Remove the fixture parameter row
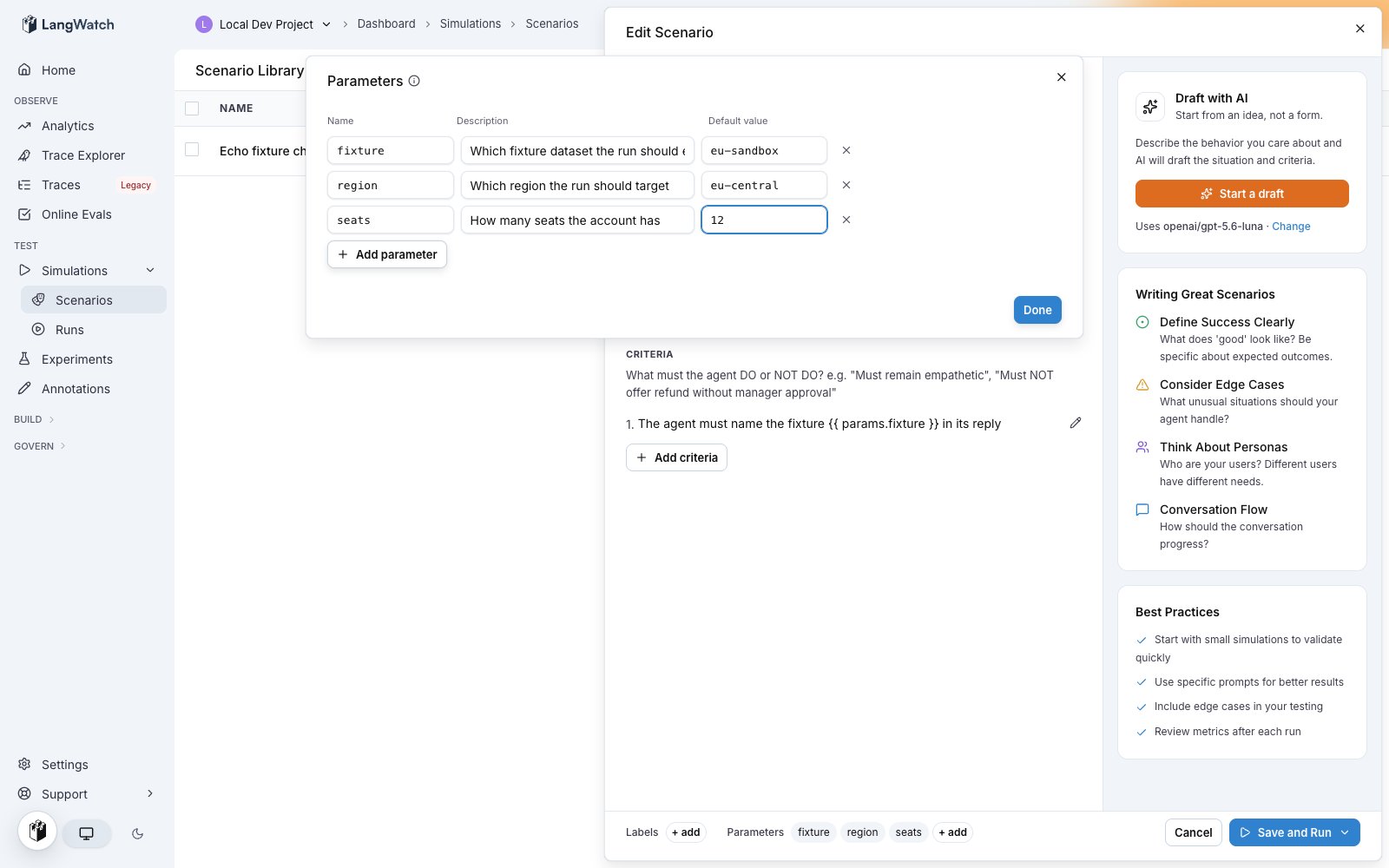 coord(846,150)
